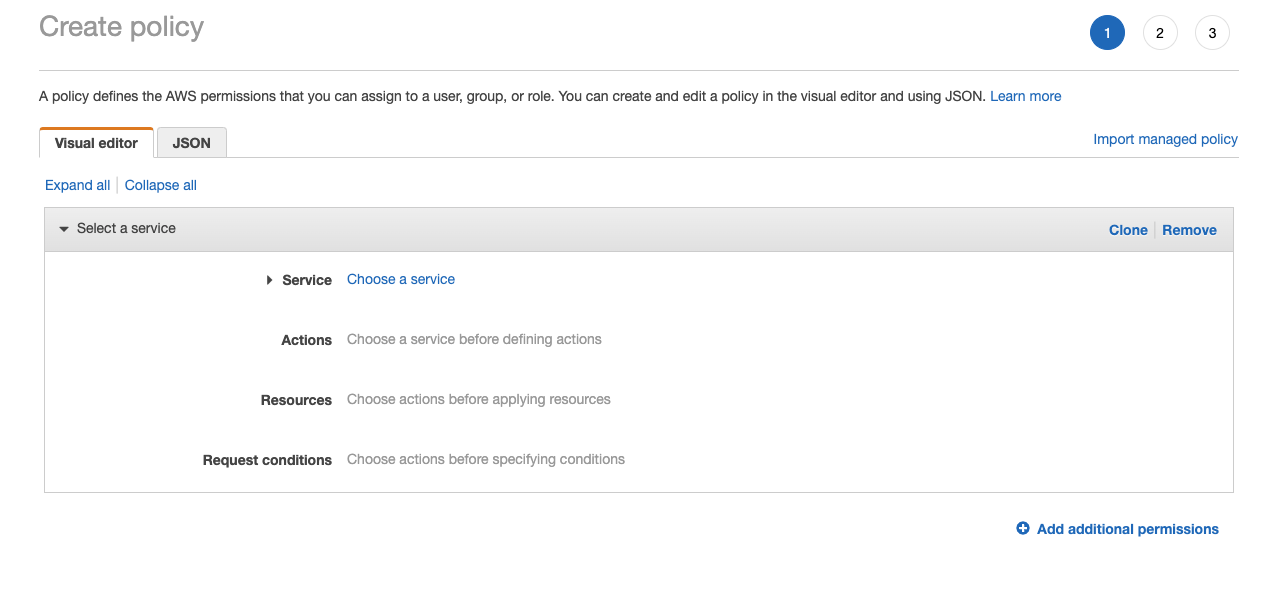Expand the Service row triangle
The width and height of the screenshot is (1279, 597).
pos(270,280)
